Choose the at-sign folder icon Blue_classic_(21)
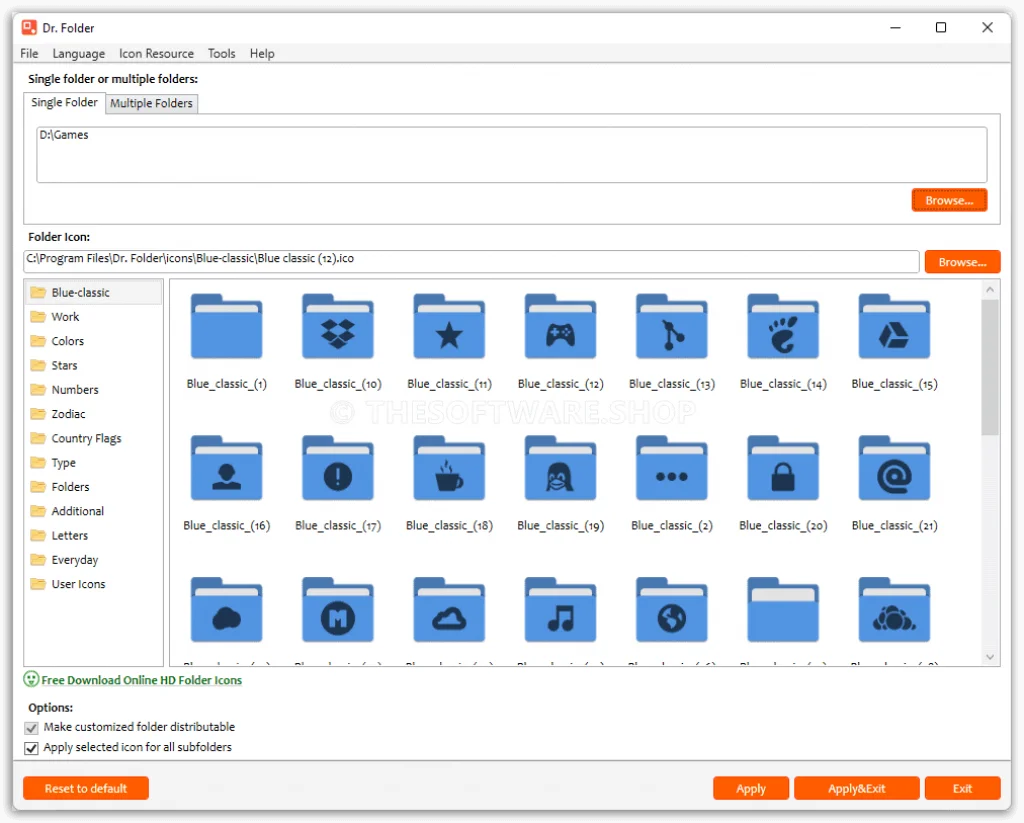 click(894, 468)
